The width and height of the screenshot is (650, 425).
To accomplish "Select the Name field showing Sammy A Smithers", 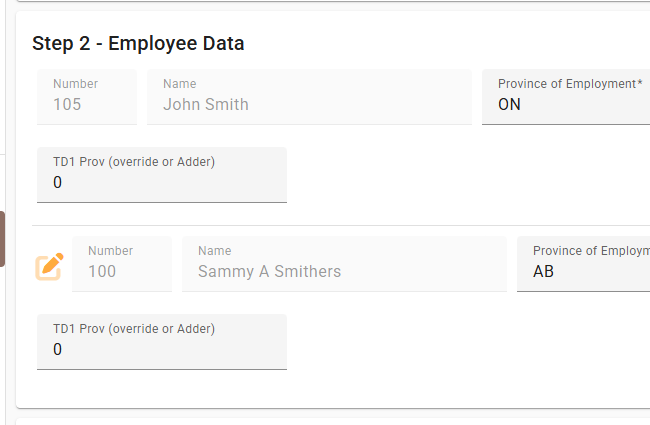I will coord(344,264).
